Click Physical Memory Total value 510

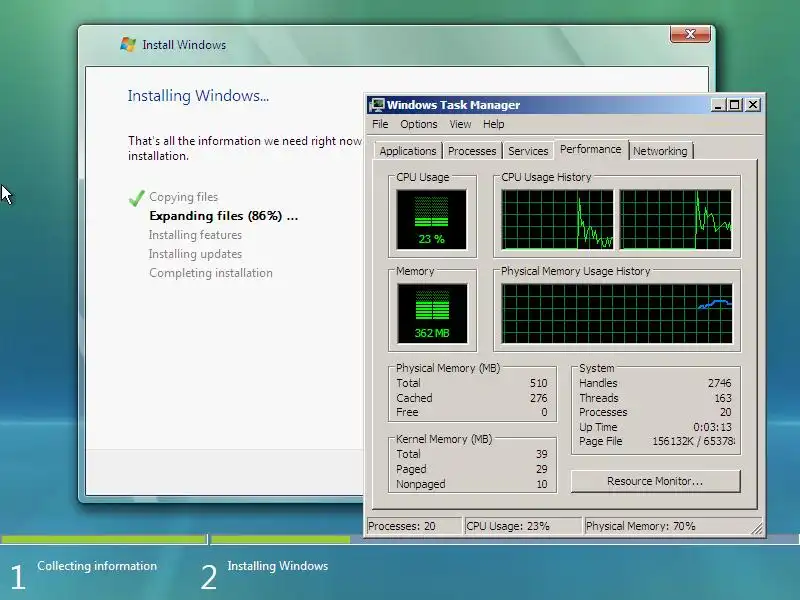coord(538,383)
